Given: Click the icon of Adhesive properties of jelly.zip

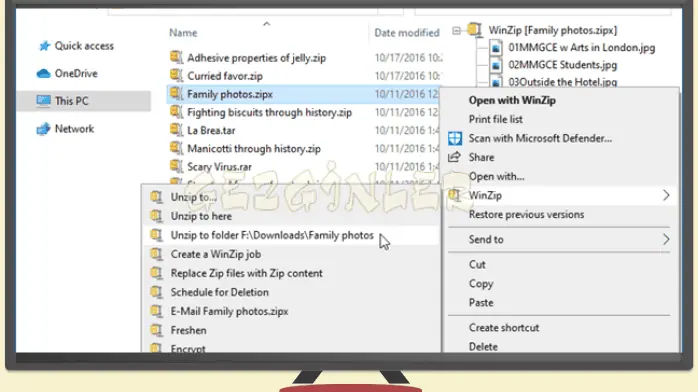Looking at the screenshot, I should pos(176,58).
